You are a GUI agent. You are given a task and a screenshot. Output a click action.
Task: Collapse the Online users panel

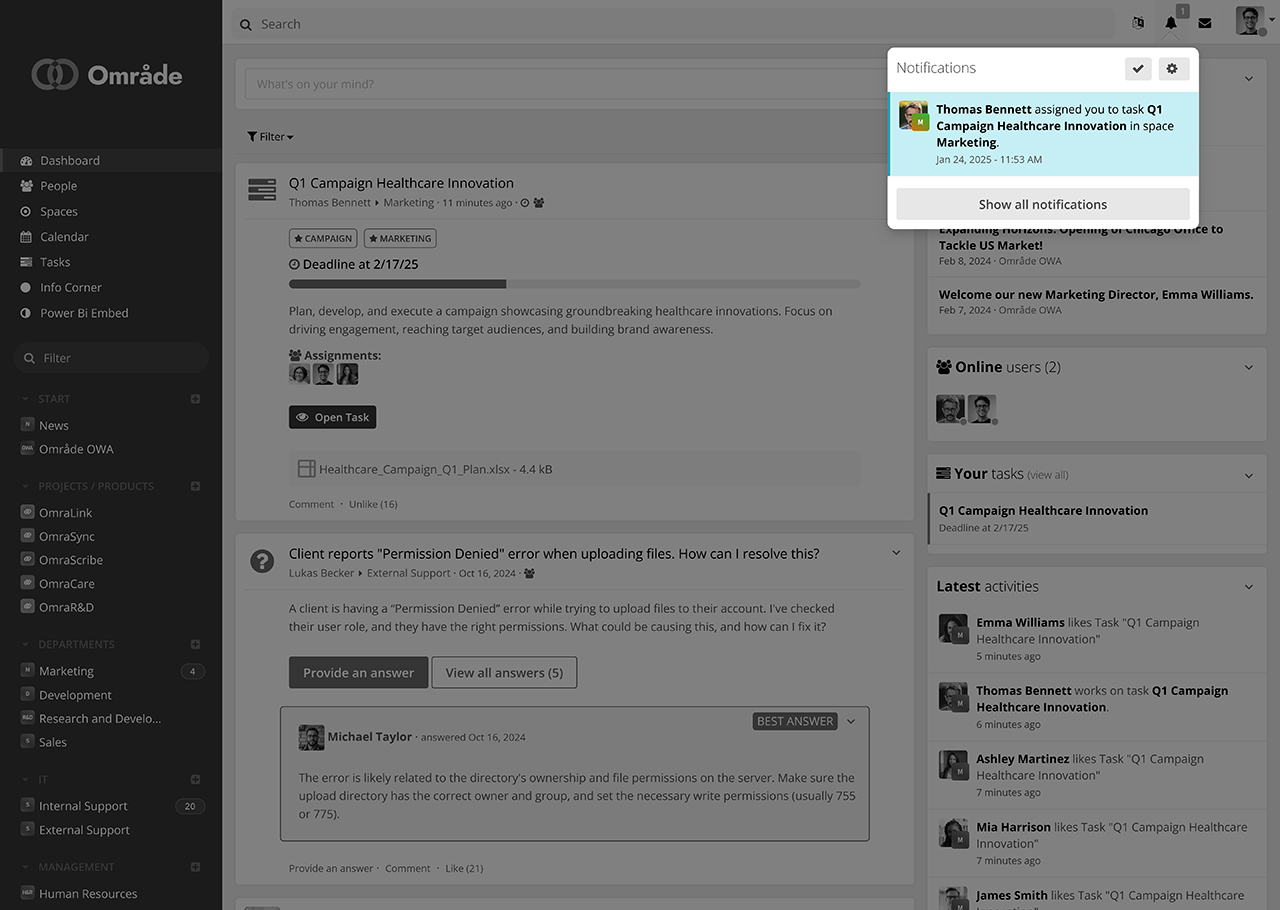(x=1248, y=367)
